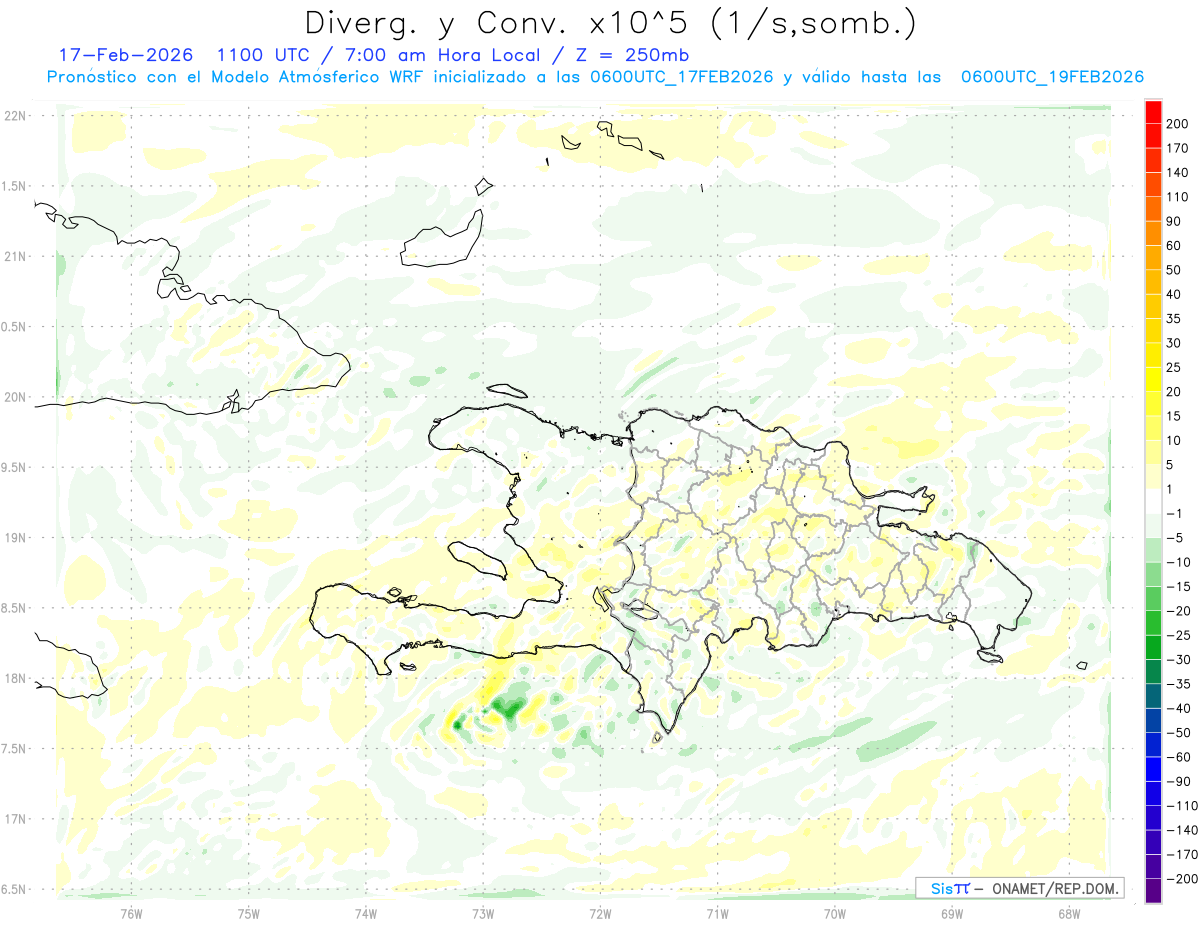Image resolution: width=1200 pixels, height=927 pixels.
Task: Click the "19N" latitude label
Action: coord(14,538)
